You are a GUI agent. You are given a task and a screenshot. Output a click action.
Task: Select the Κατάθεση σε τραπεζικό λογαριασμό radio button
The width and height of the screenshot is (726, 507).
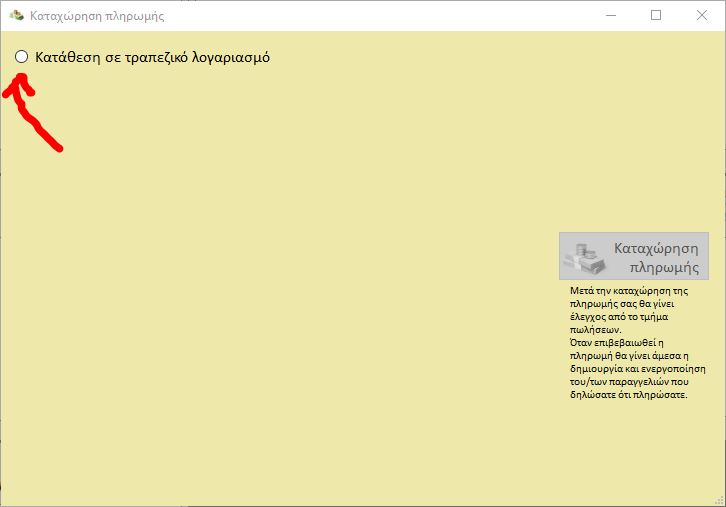(x=21, y=57)
